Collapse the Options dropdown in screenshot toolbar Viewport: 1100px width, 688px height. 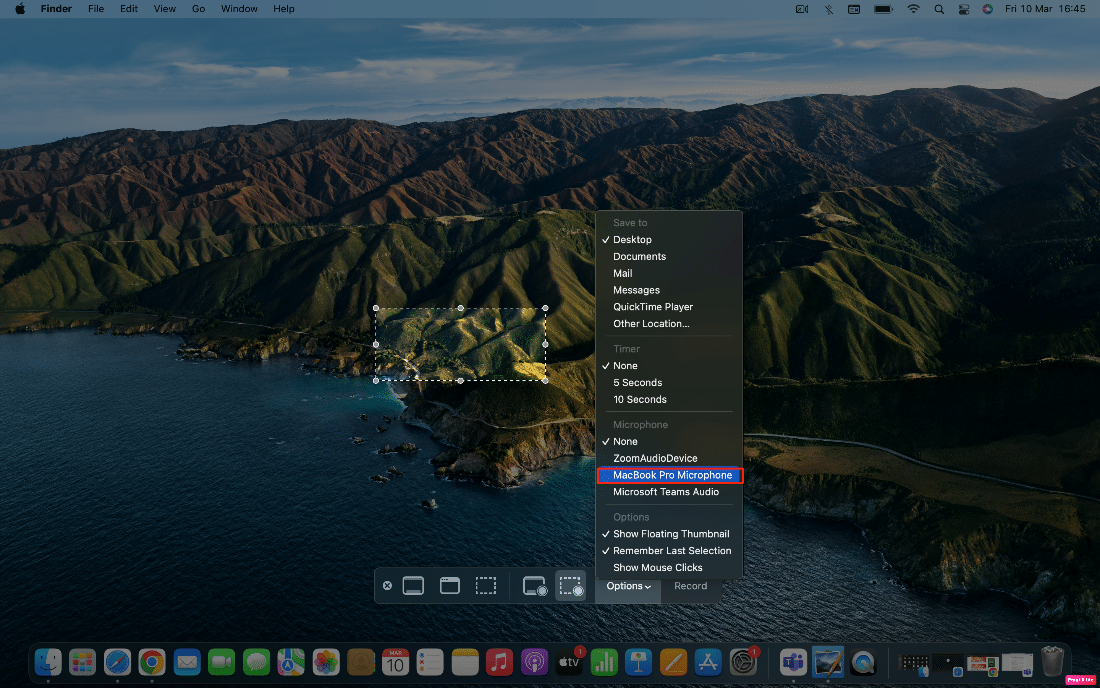[628, 586]
